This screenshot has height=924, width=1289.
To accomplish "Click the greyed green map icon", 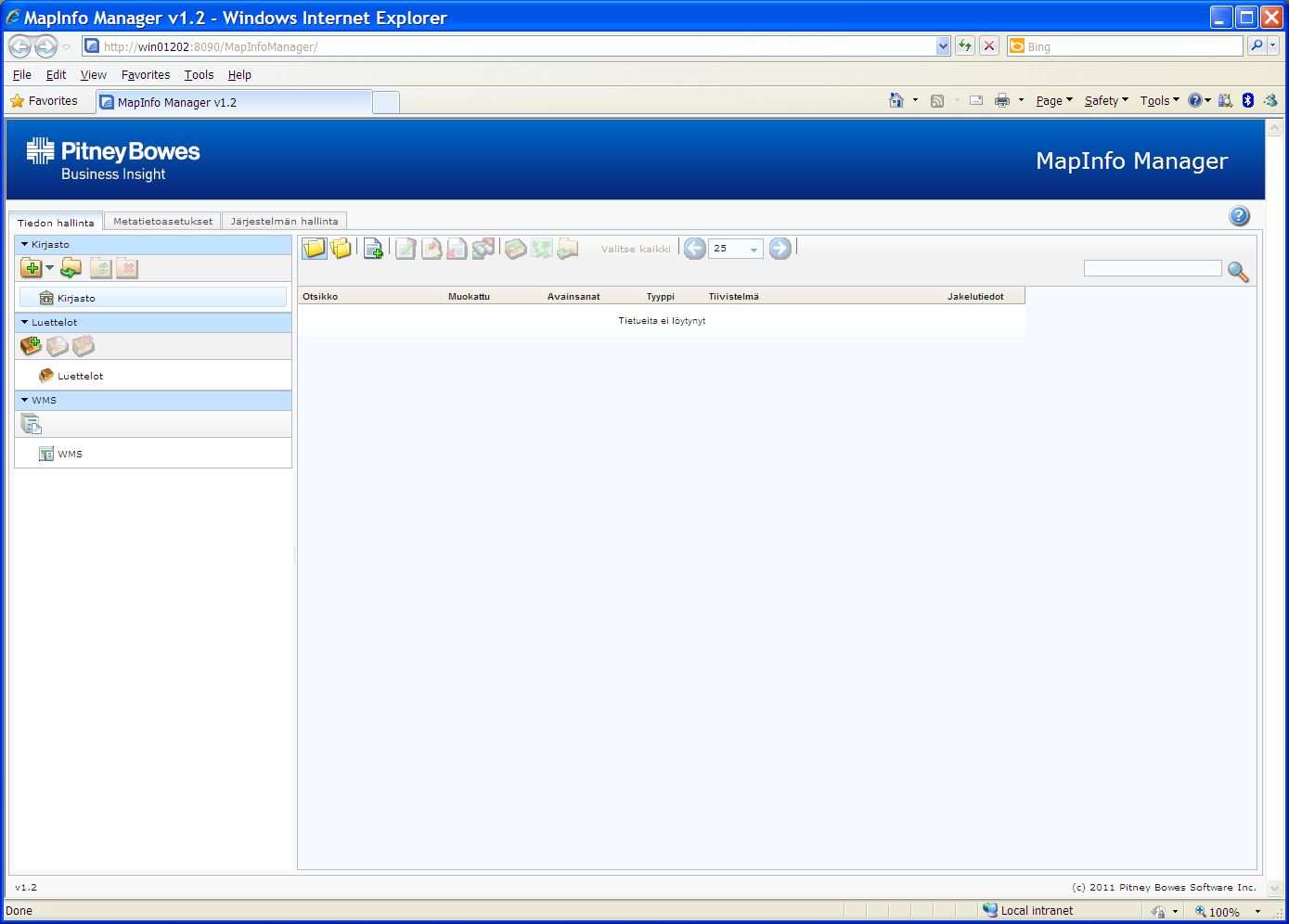I will pos(542,248).
